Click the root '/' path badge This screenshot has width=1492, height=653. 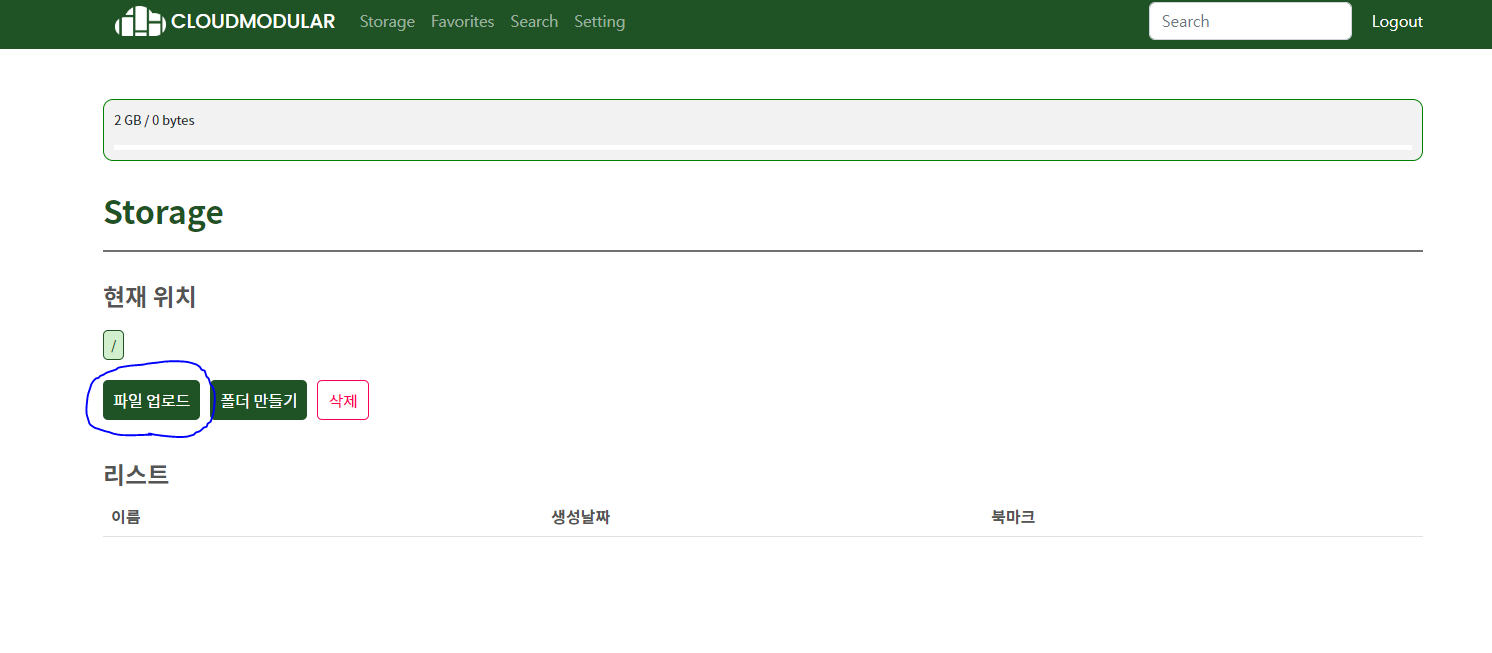(x=113, y=345)
